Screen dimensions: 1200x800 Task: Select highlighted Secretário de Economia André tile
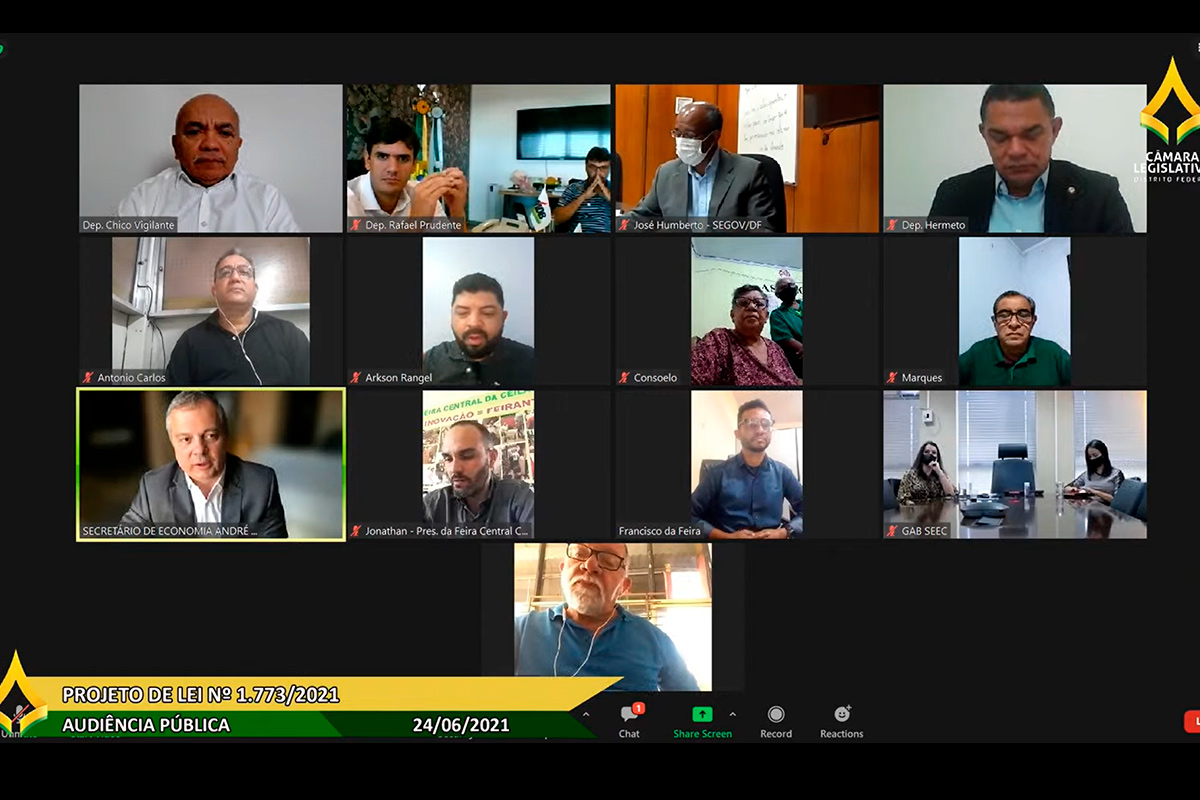pyautogui.click(x=211, y=465)
